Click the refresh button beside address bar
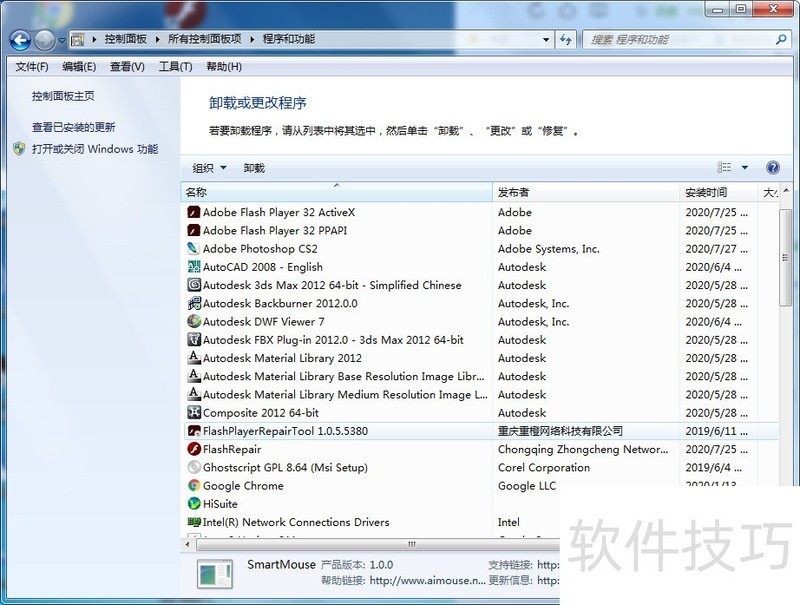 click(567, 40)
